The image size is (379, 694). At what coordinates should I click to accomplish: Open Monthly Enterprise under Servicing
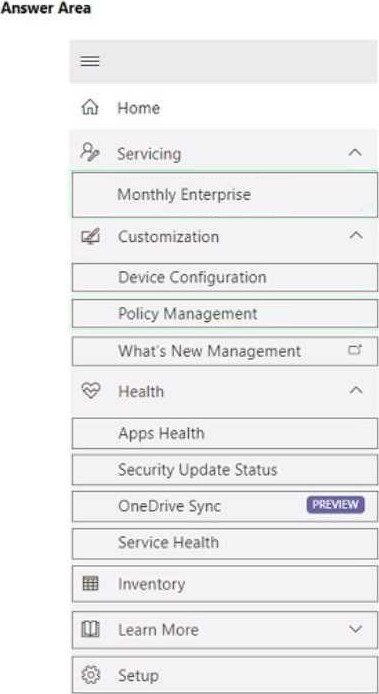(225, 195)
